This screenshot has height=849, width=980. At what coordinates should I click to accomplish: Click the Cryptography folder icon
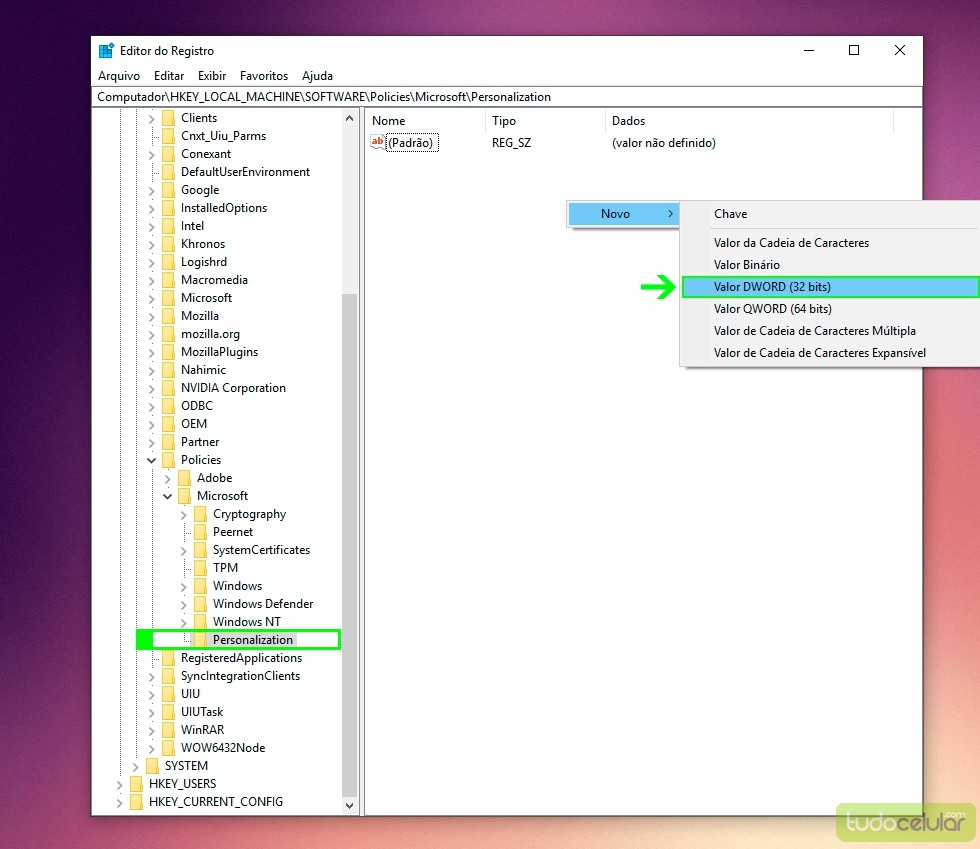pyautogui.click(x=200, y=514)
